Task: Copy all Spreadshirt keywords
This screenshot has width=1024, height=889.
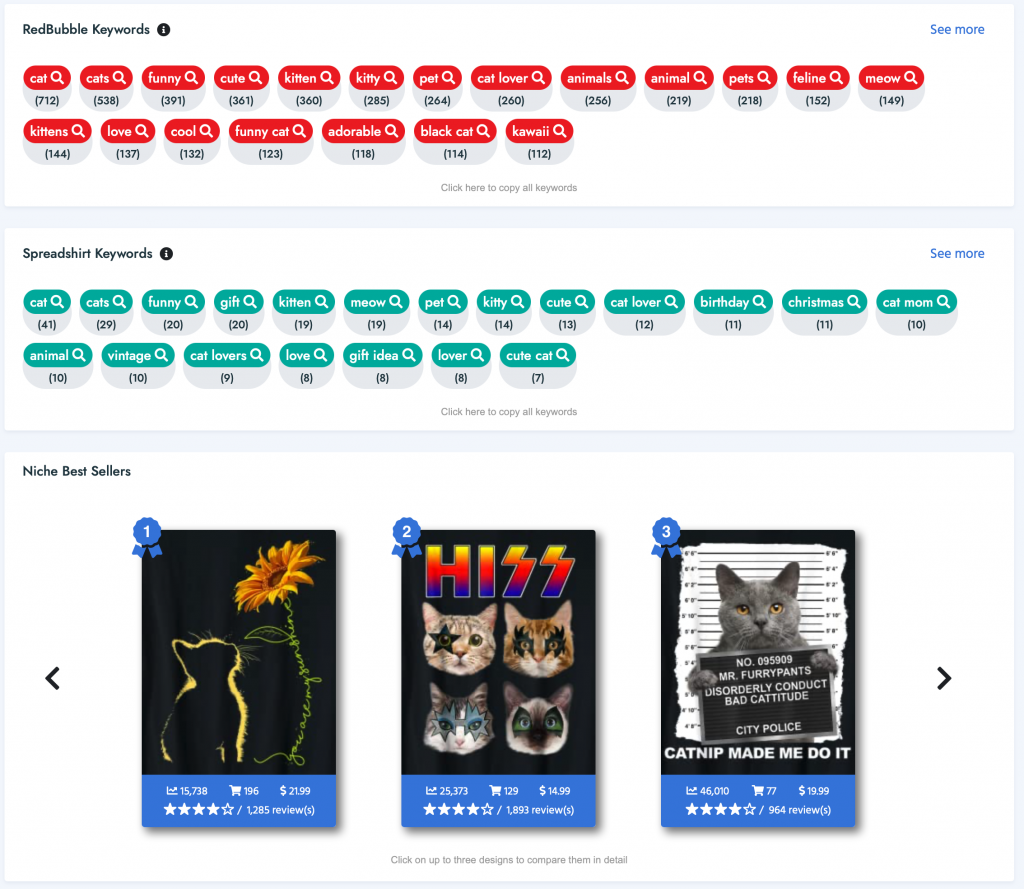Action: pyautogui.click(x=509, y=412)
